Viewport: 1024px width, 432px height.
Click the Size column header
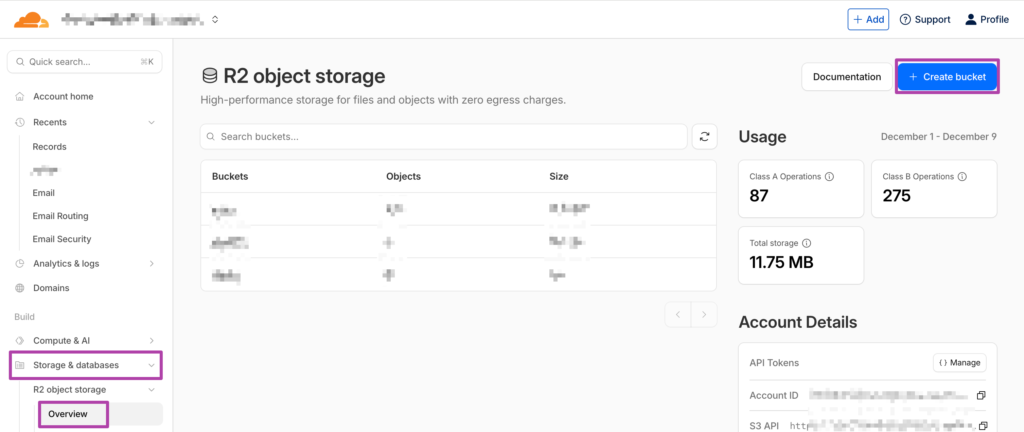tap(559, 176)
